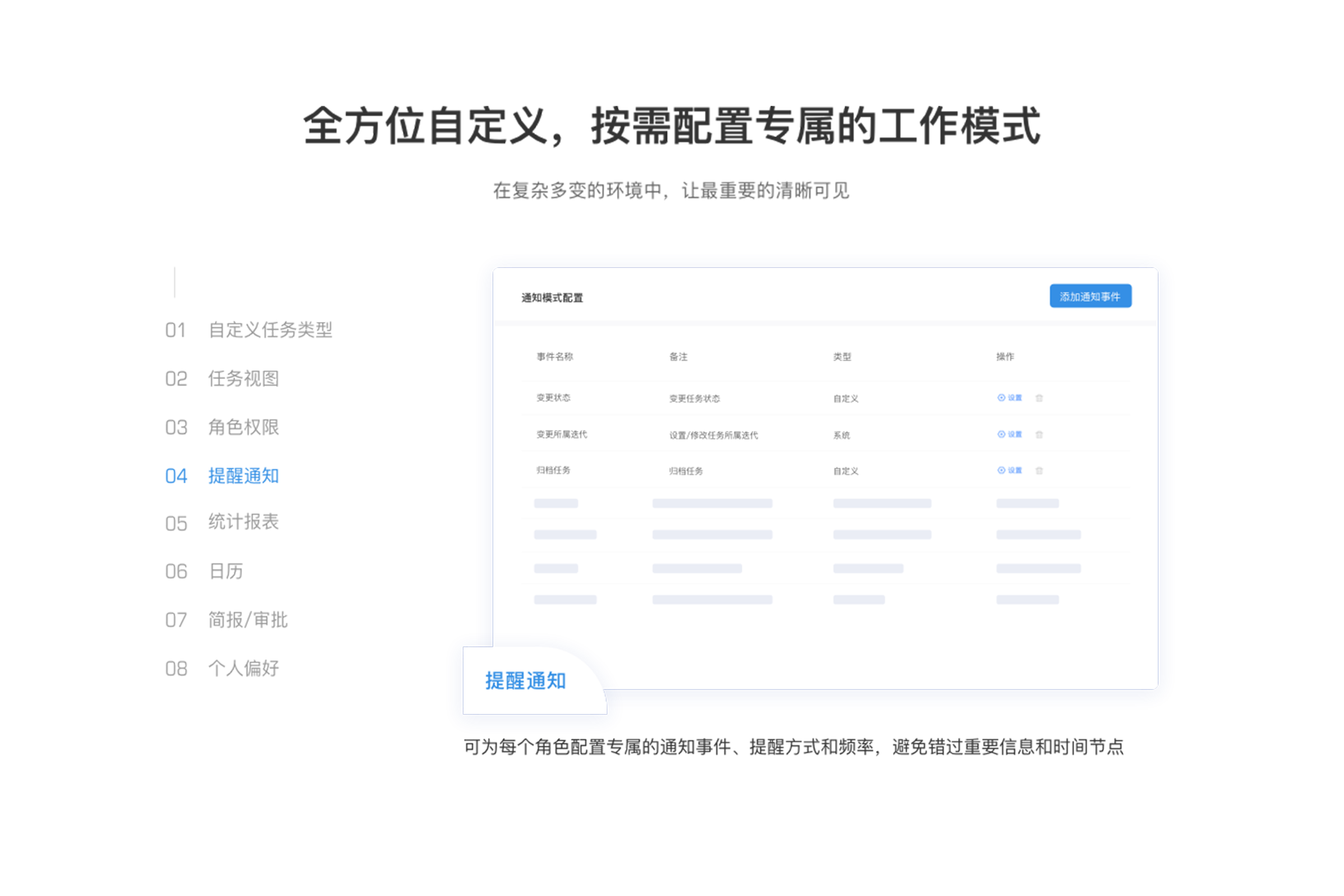Delete the 变更状态 event via trash icon

[x=1039, y=398]
